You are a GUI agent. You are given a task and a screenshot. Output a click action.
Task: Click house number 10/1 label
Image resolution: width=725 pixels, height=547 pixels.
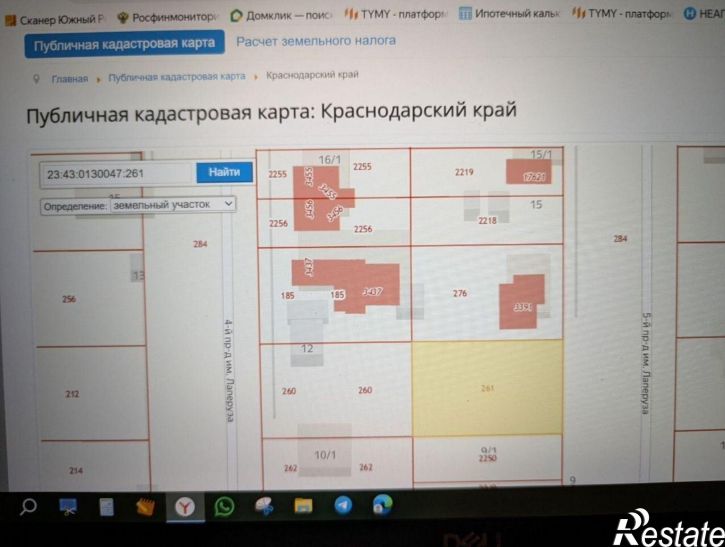click(325, 455)
